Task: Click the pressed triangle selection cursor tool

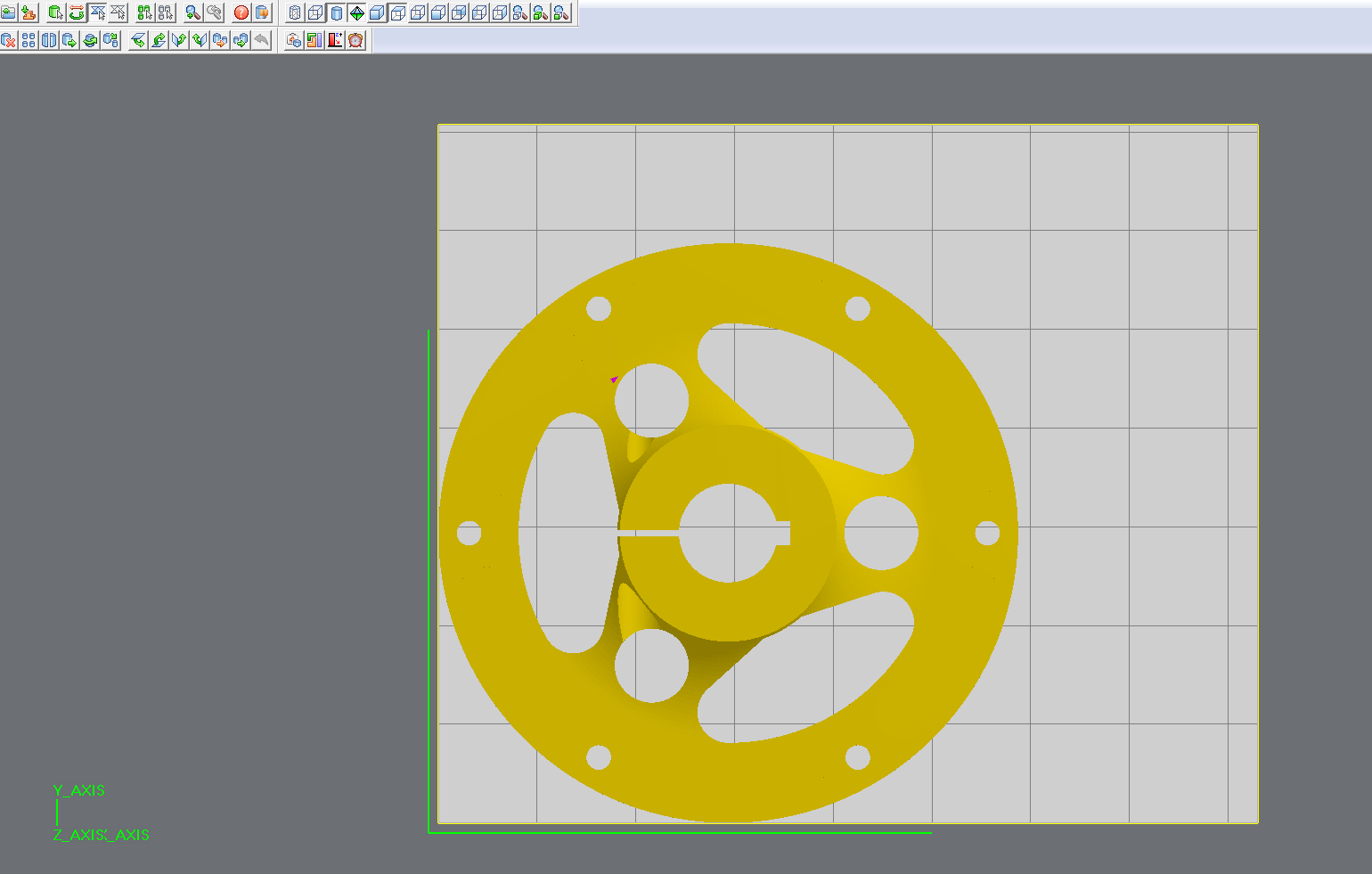Action: (x=98, y=12)
